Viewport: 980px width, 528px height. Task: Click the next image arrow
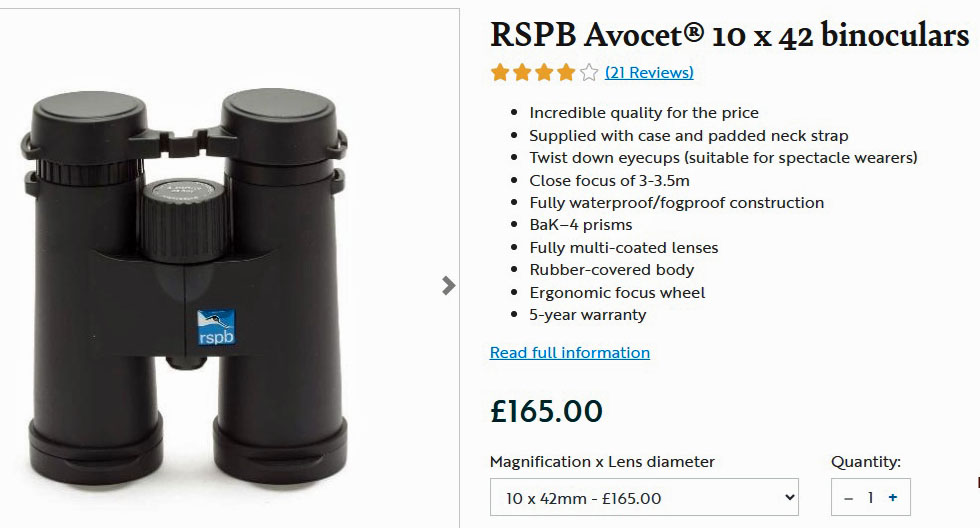[x=448, y=286]
